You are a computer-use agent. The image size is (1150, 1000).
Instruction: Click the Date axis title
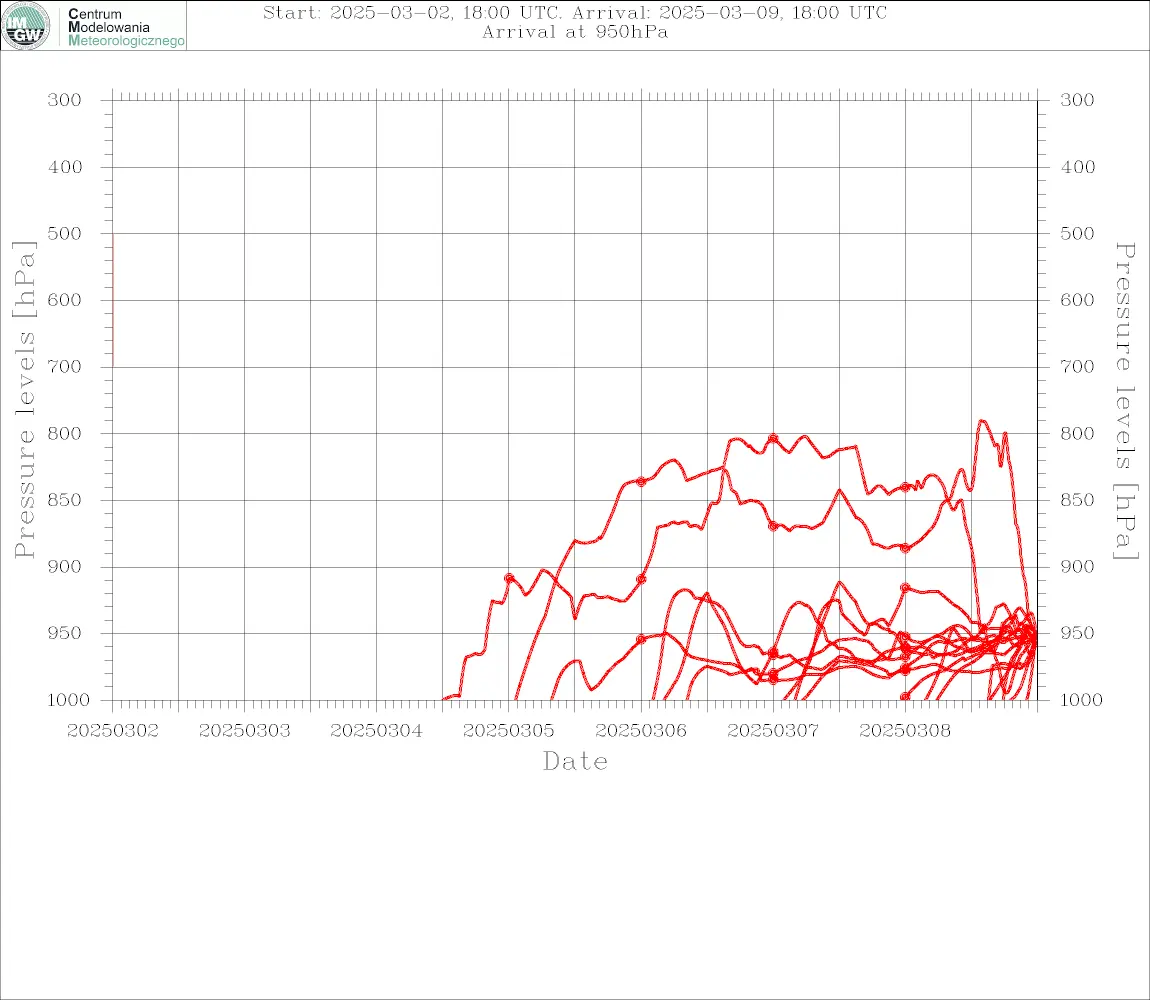point(575,761)
